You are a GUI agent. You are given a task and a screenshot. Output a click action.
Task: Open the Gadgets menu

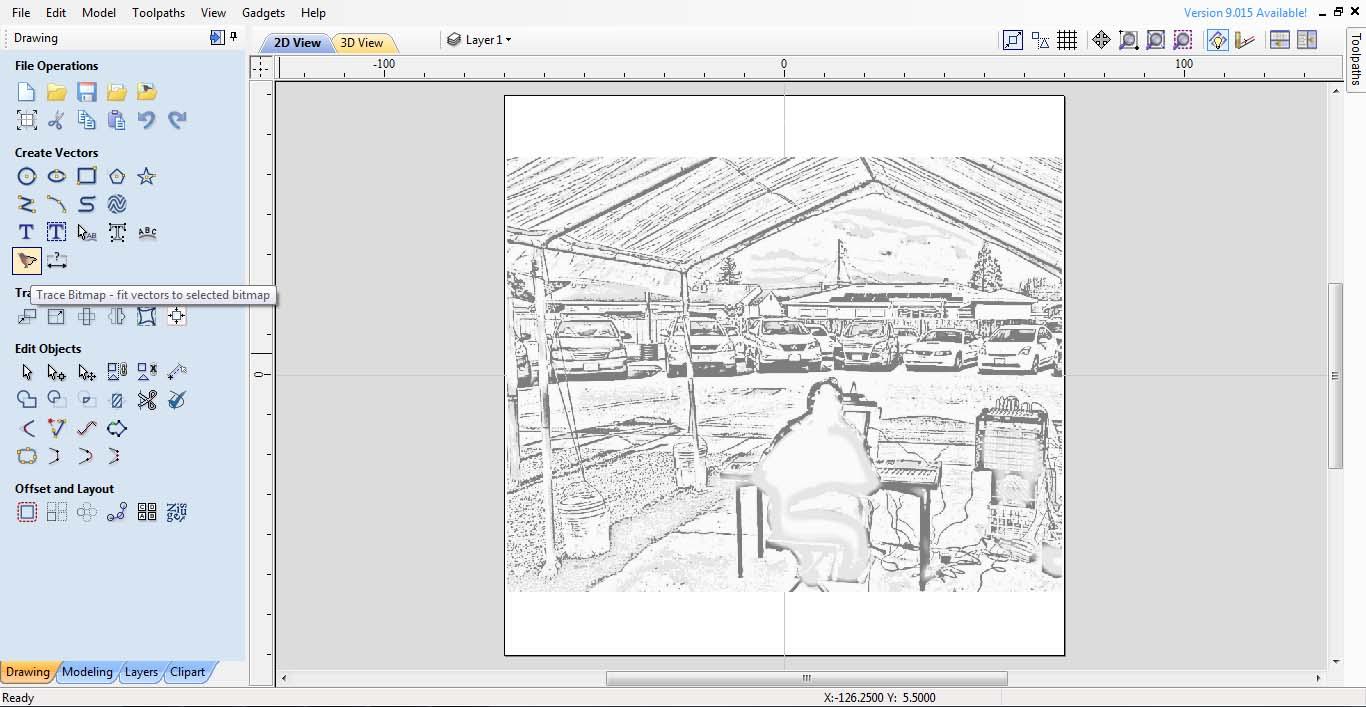click(263, 13)
